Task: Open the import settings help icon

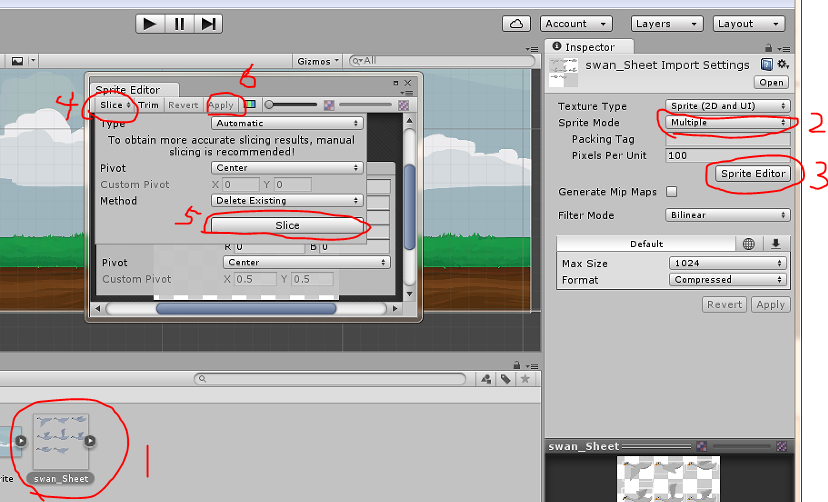Action: pyautogui.click(x=767, y=64)
